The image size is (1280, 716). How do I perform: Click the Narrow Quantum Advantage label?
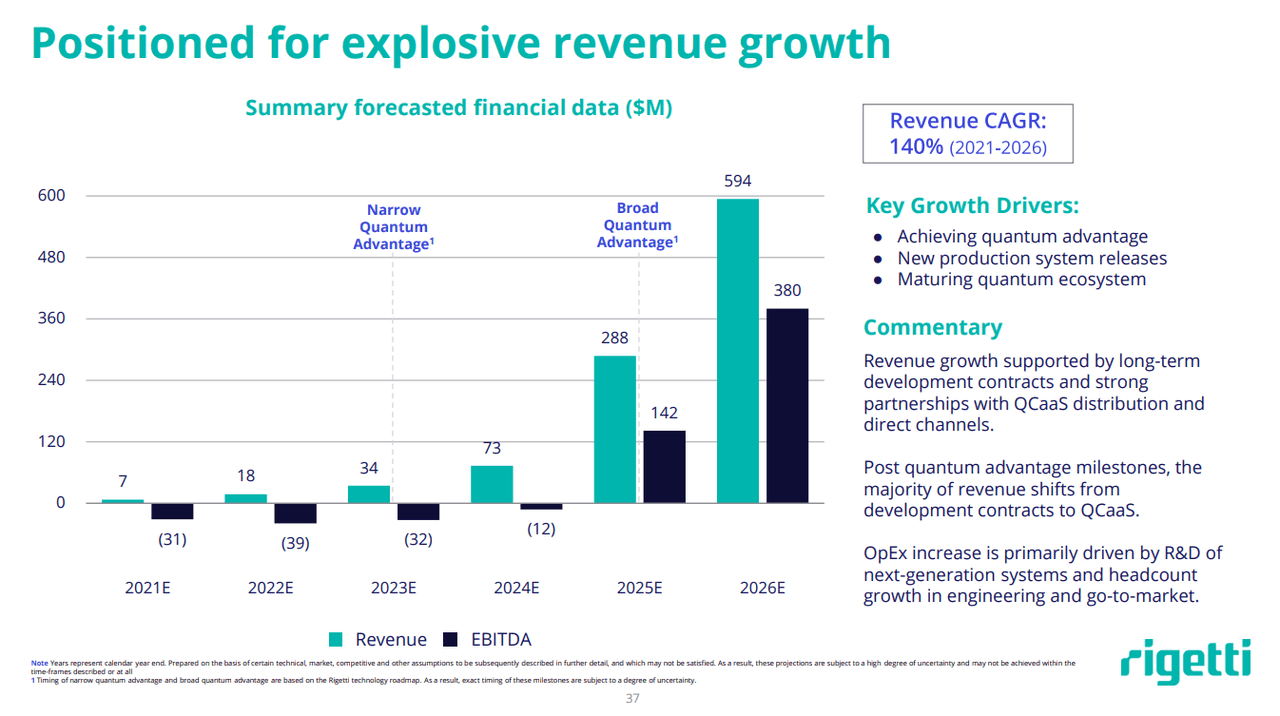click(x=393, y=225)
